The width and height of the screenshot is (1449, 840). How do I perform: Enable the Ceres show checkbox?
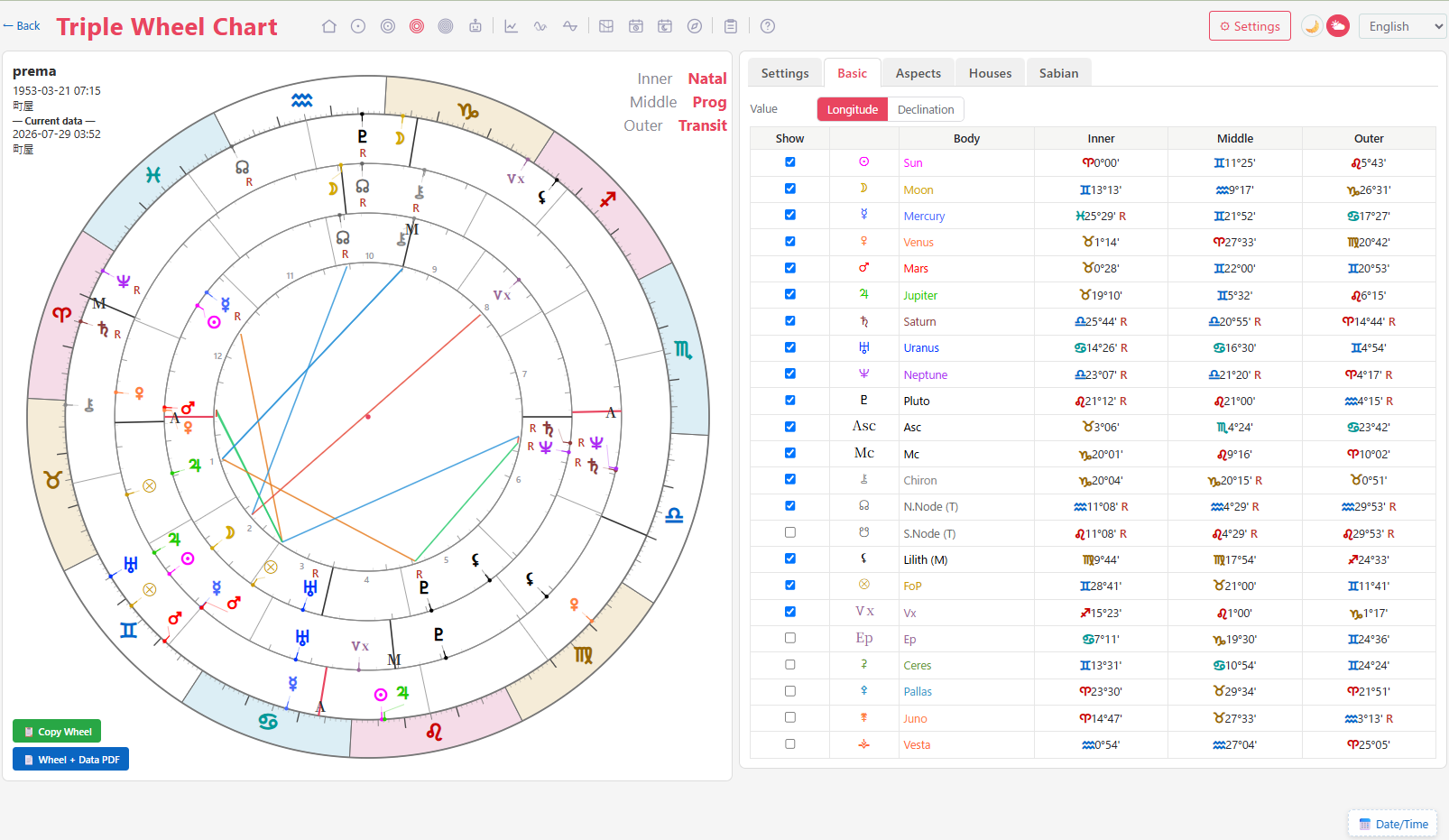[x=789, y=664]
